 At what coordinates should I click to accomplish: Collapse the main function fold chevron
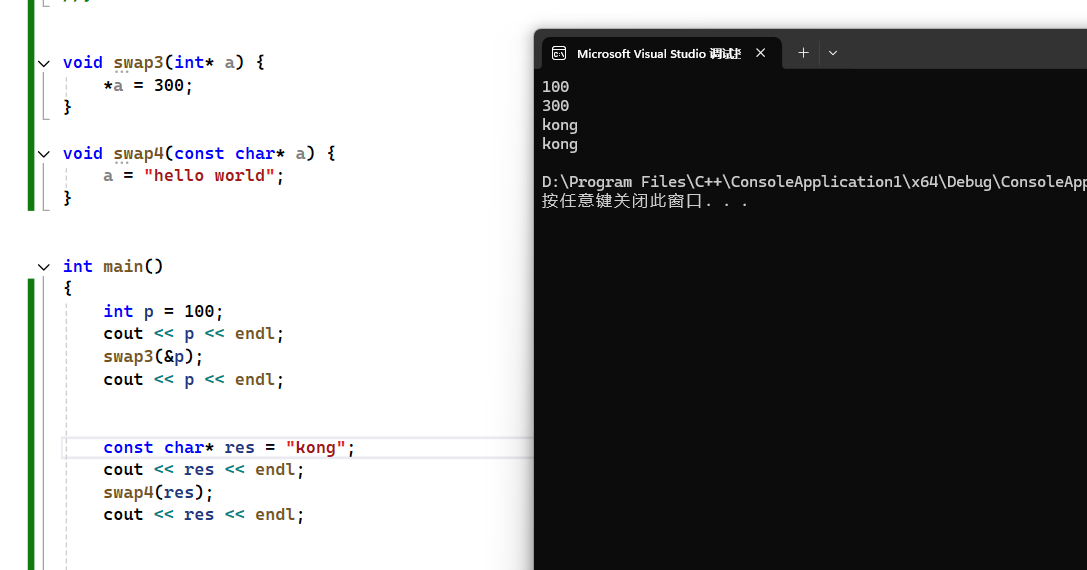point(43,267)
